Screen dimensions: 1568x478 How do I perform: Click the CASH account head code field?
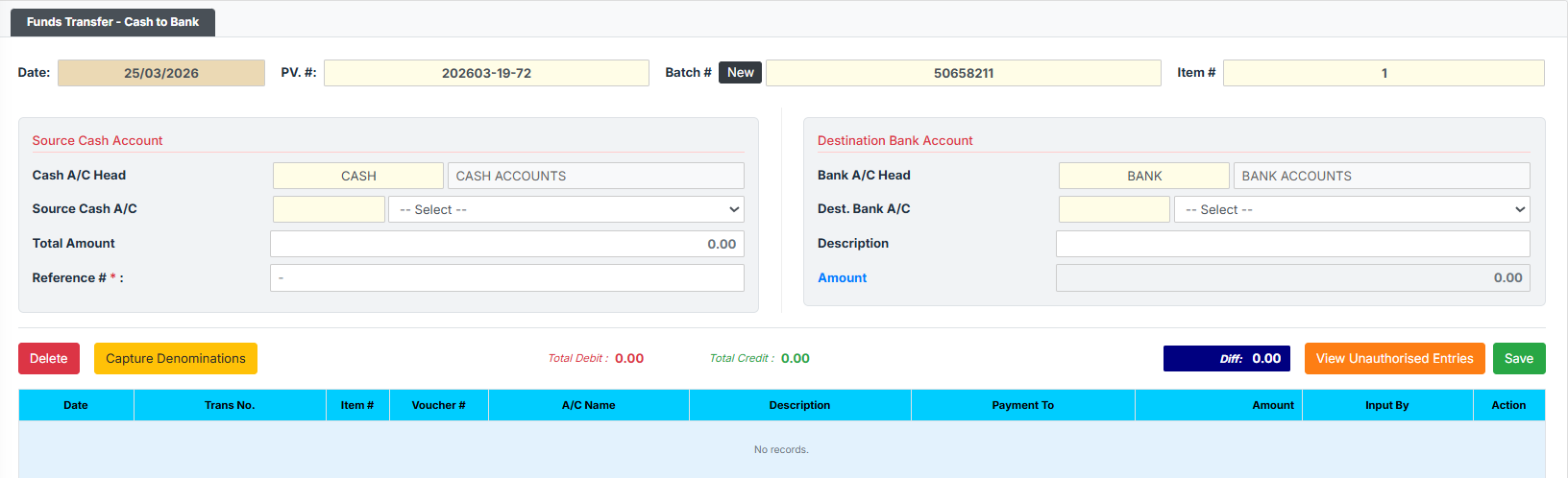[358, 176]
